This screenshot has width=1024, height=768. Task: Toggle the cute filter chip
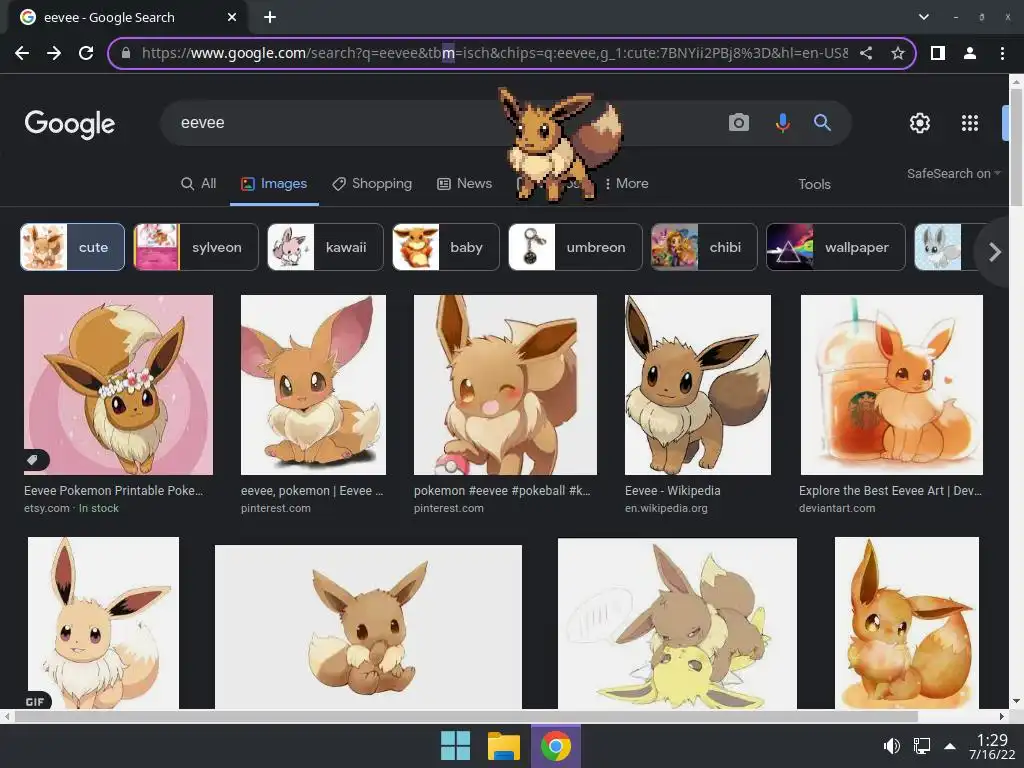(72, 247)
